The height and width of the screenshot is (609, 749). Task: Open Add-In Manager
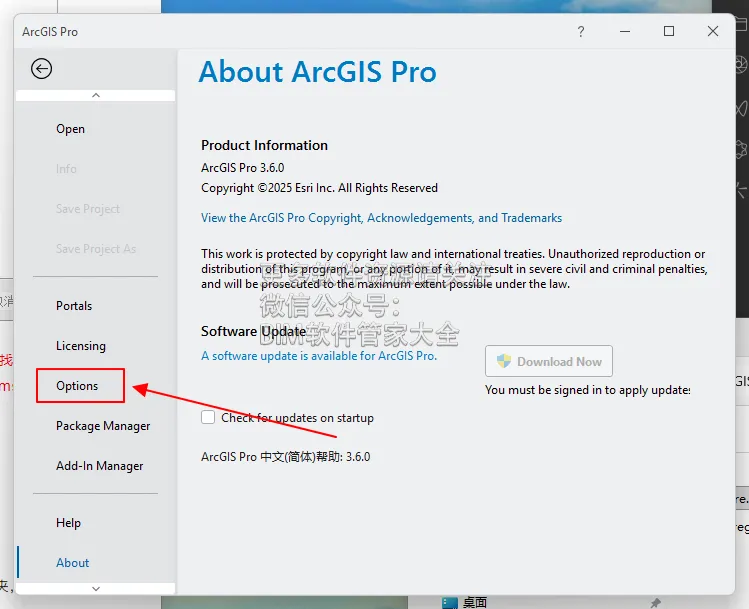pos(99,466)
